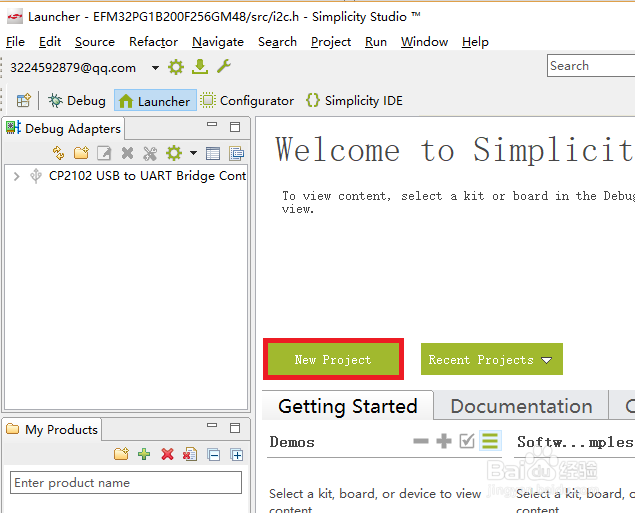635x513 pixels.
Task: Open the Configurator perspective
Action: point(248,100)
